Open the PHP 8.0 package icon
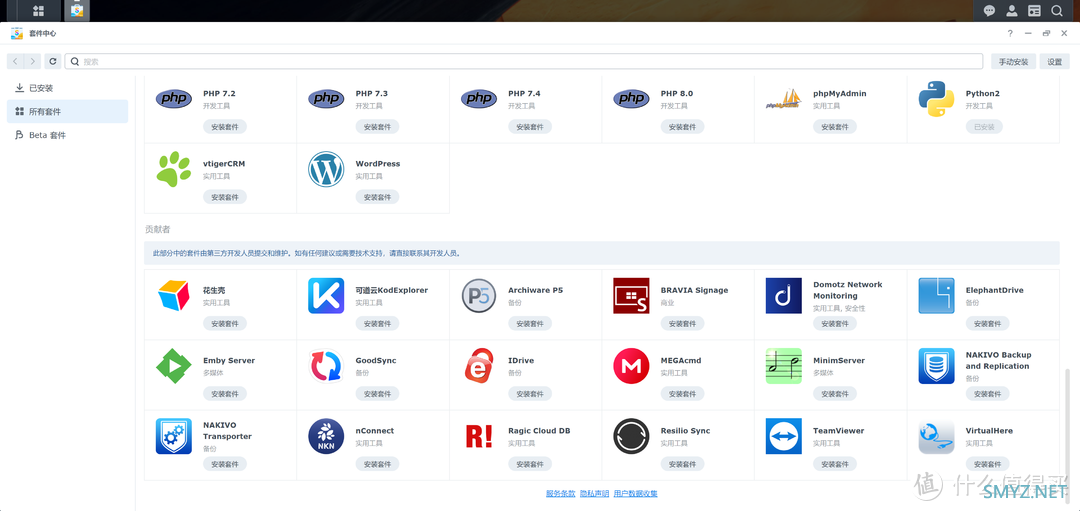The height and width of the screenshot is (511, 1080). (x=631, y=99)
